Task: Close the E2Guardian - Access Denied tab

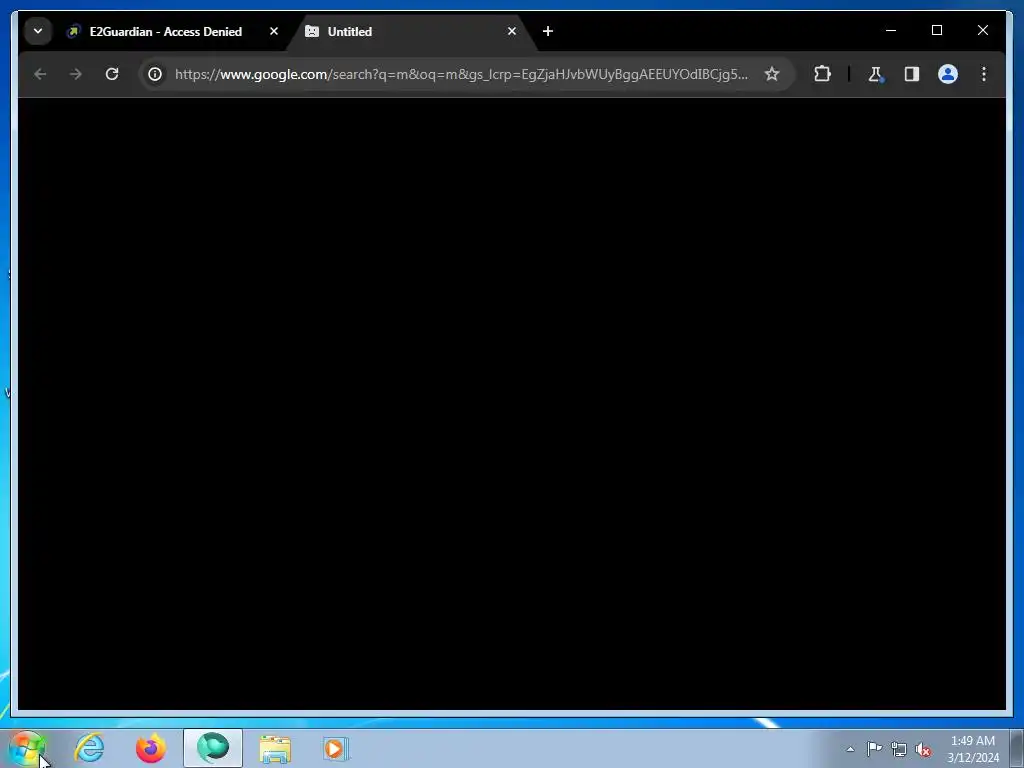Action: pos(274,31)
